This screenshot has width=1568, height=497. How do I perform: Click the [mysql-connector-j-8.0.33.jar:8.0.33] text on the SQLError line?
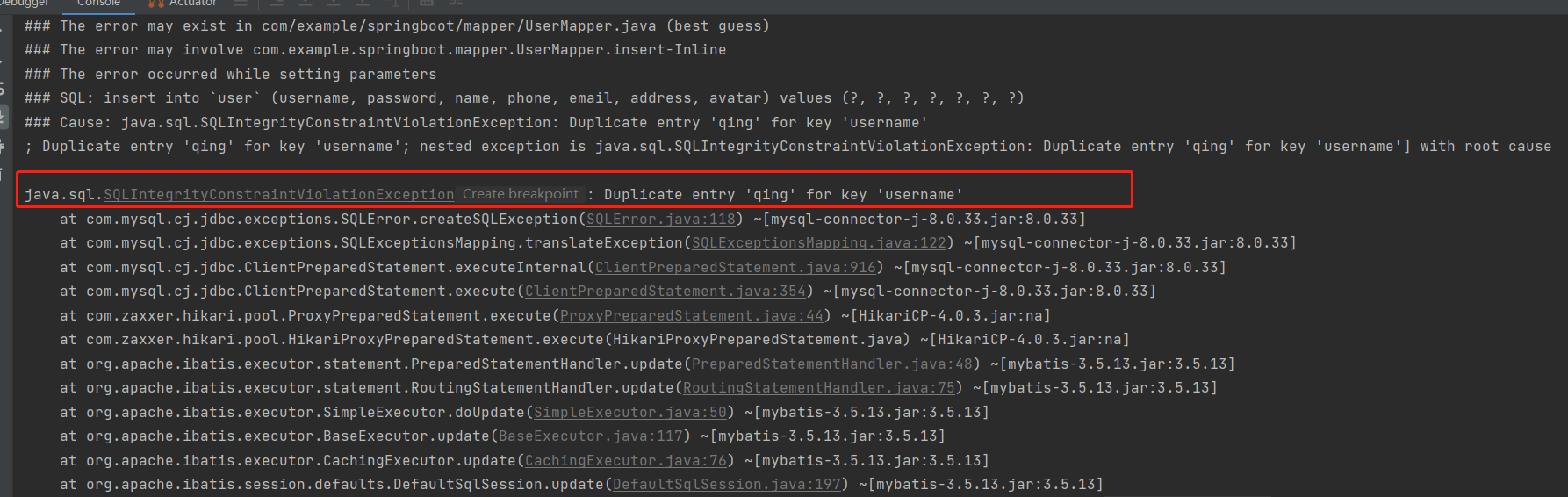pos(924,220)
